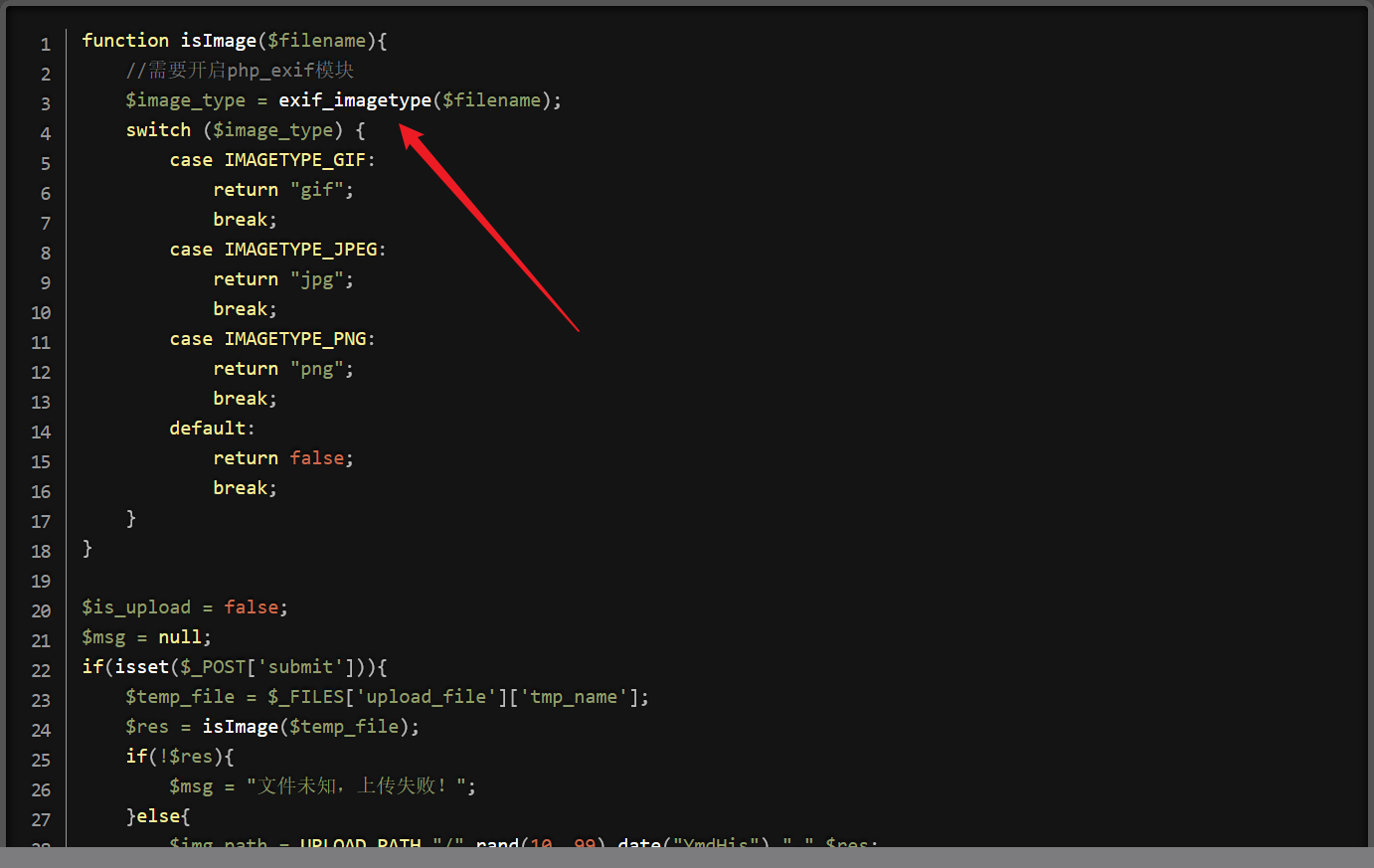Click line number 1 in the gutter
Viewport: 1374px width, 868px height.
pos(45,45)
